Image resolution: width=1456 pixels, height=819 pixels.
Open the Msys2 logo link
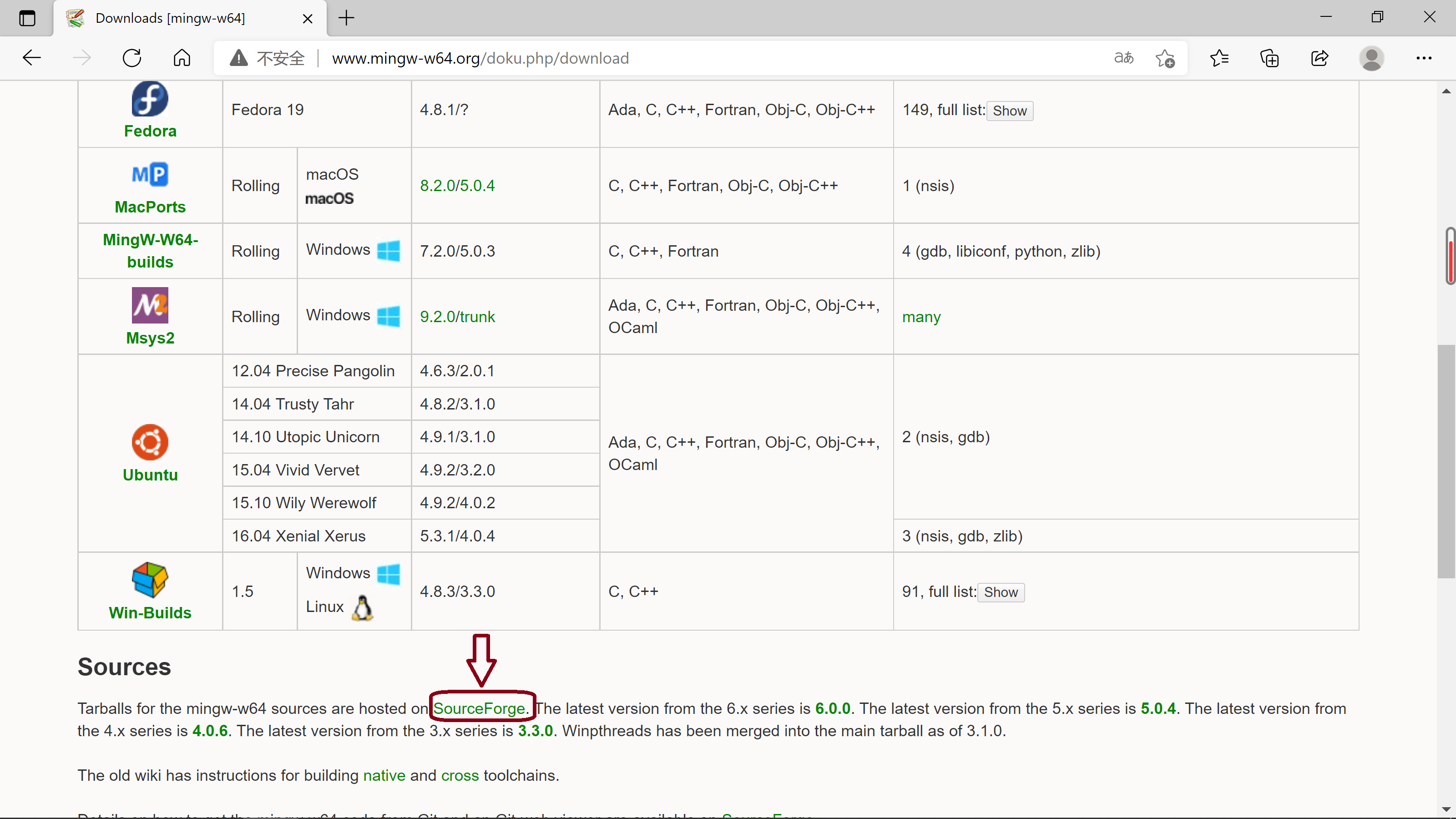(x=150, y=305)
